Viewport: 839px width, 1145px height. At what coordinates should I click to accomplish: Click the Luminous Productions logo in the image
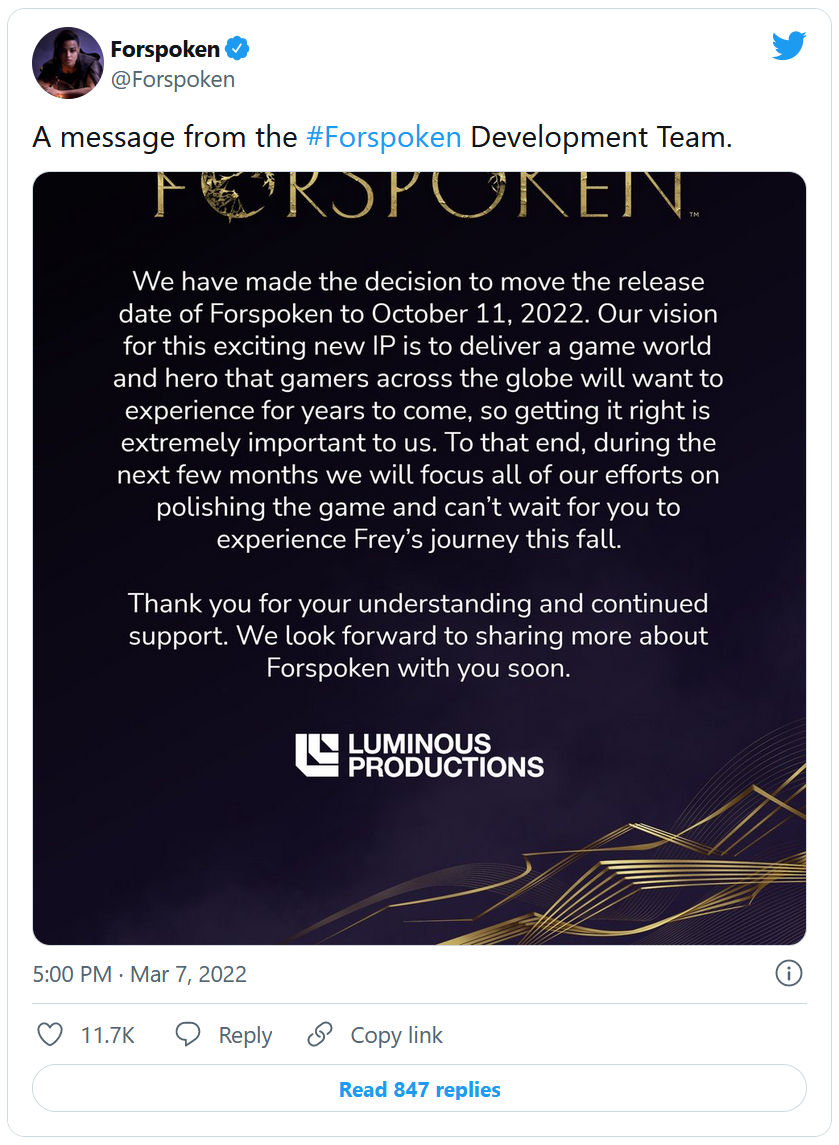click(x=419, y=756)
